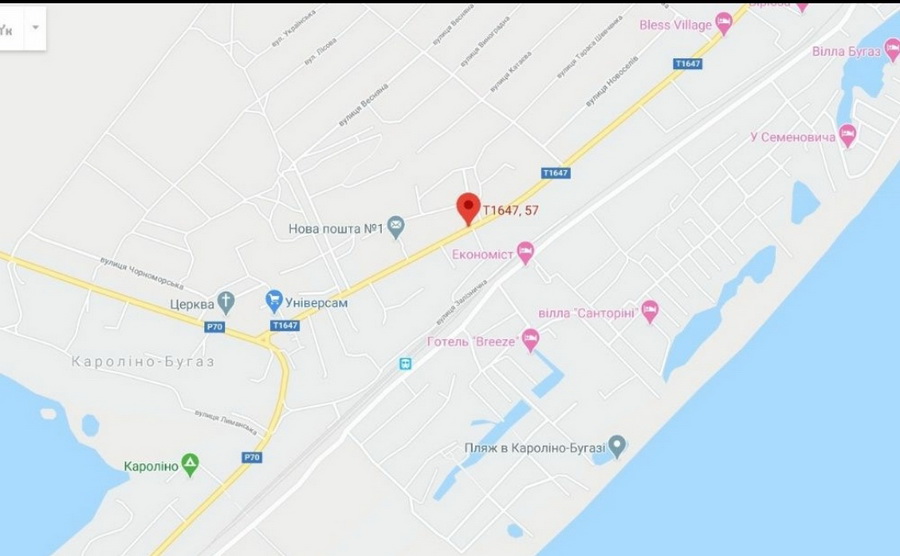The width and height of the screenshot is (900, 556).
Task: Click the red location pin marker
Action: 468,209
